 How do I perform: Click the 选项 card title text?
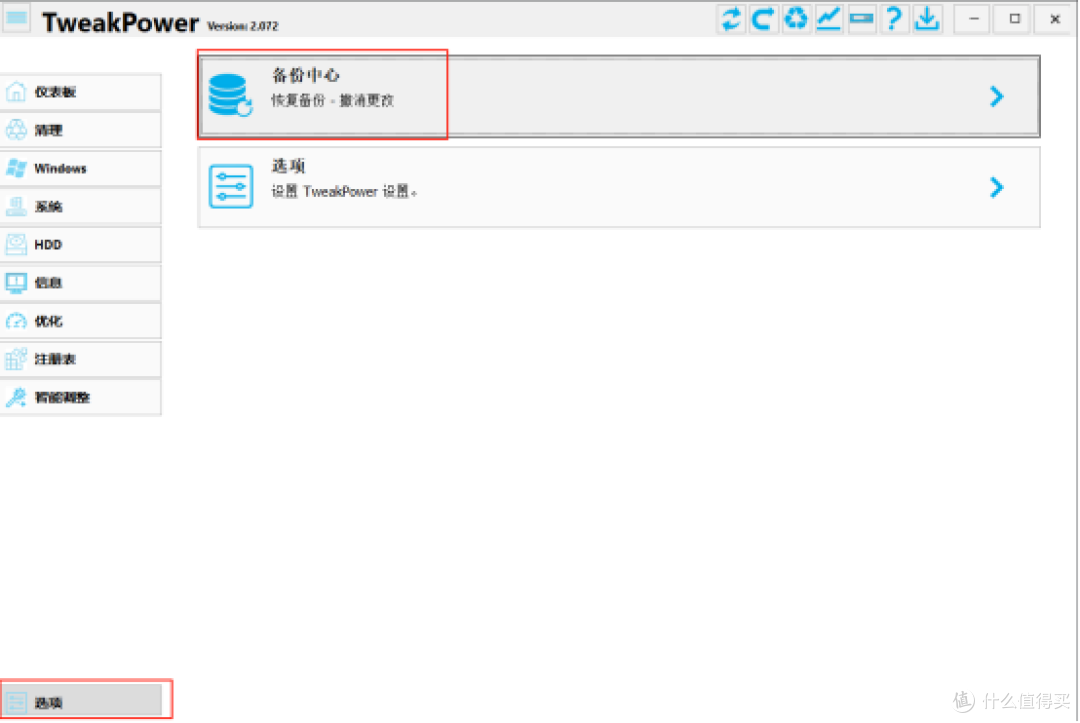pyautogui.click(x=288, y=166)
